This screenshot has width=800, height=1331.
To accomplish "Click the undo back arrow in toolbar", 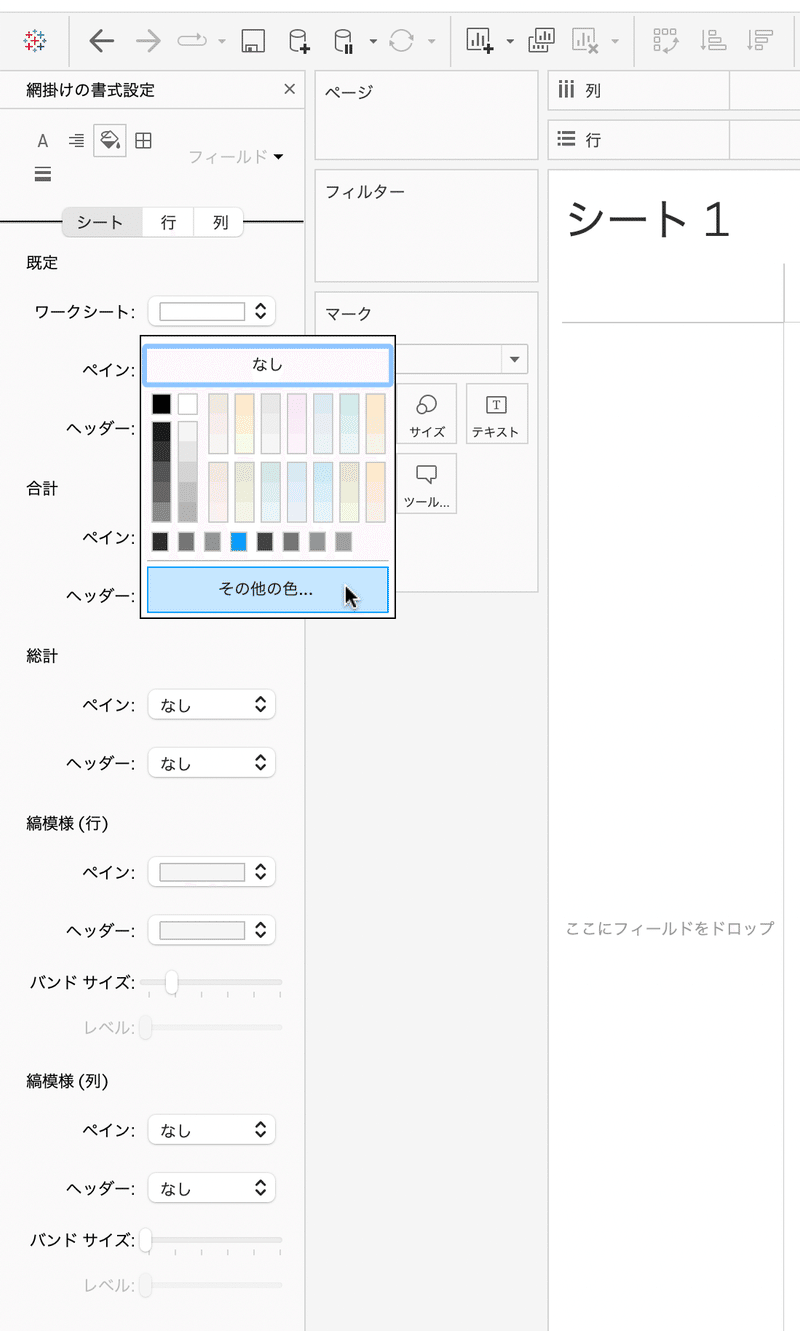I will [x=101, y=40].
